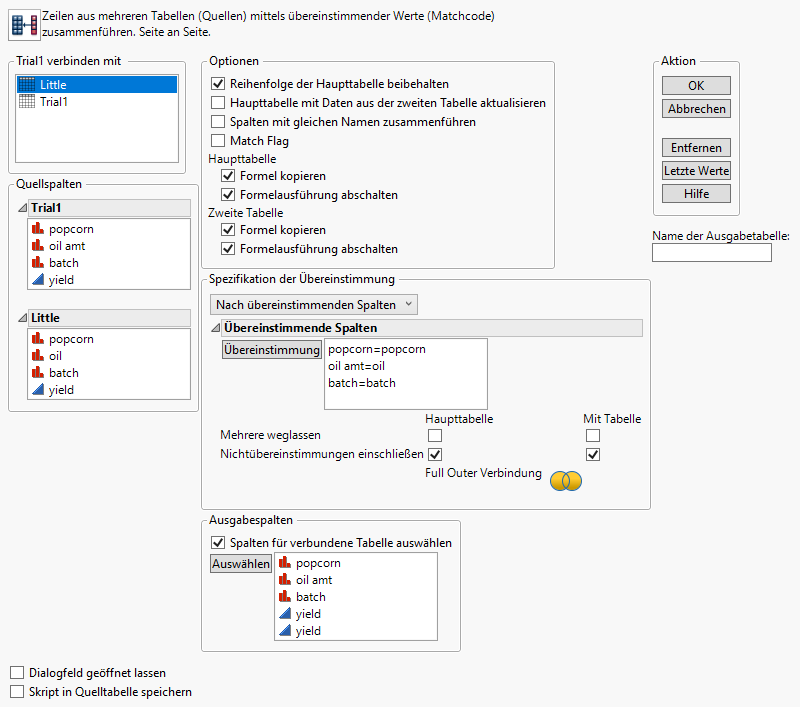Select Trial1 in the join table list

[x=97, y=102]
